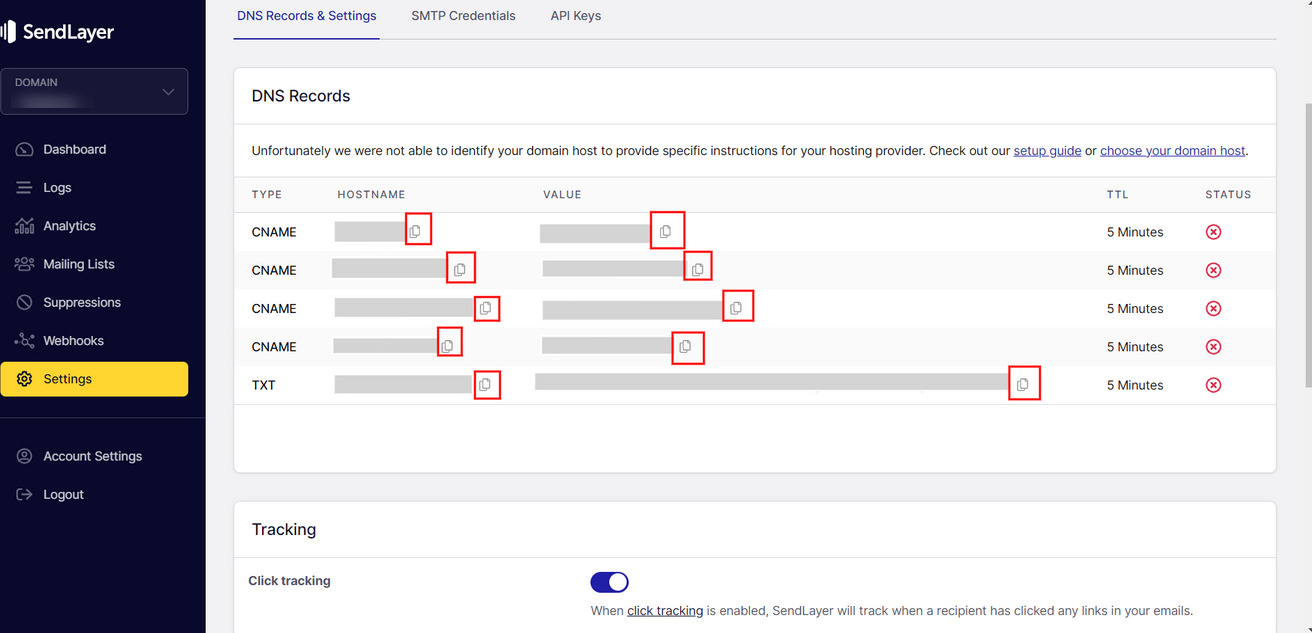Screen dimensions: 1312x633
Task: Copy the TXT record value
Action: click(x=1024, y=384)
